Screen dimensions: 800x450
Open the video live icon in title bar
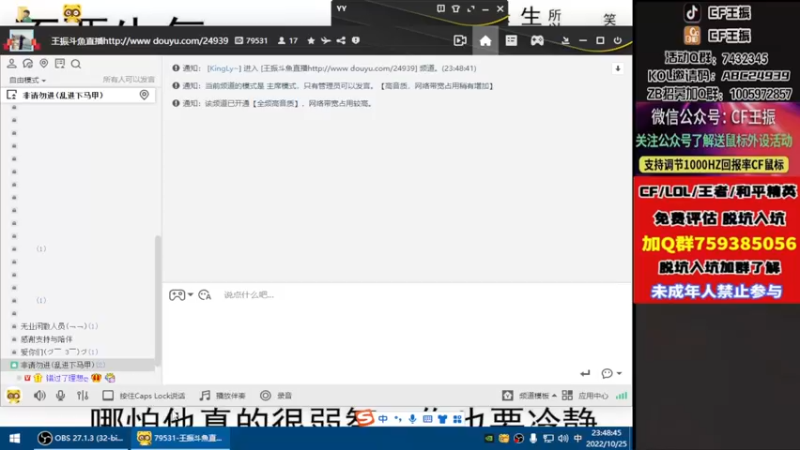[460, 40]
